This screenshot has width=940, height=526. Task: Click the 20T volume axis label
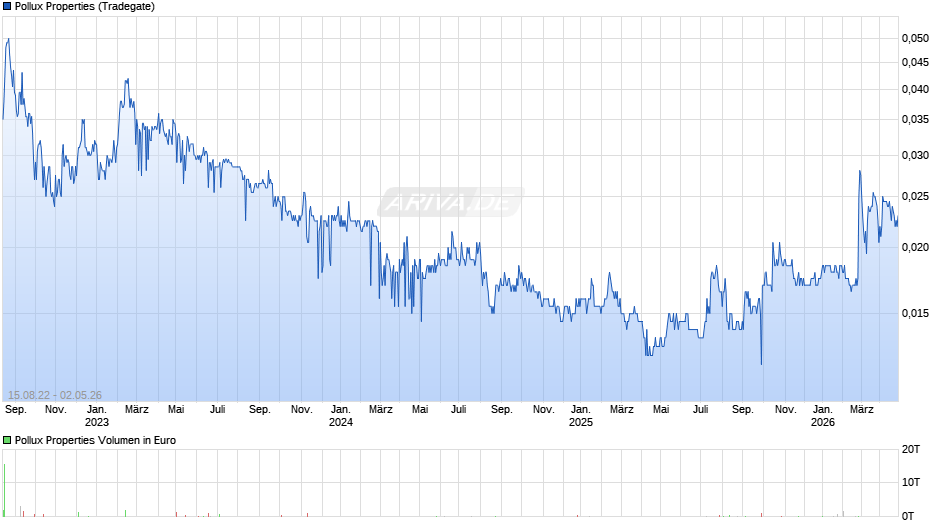click(911, 449)
